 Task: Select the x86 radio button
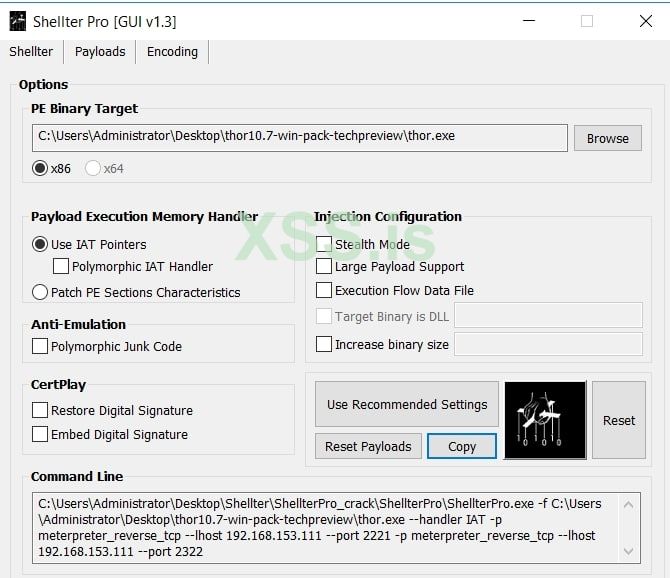[40, 168]
